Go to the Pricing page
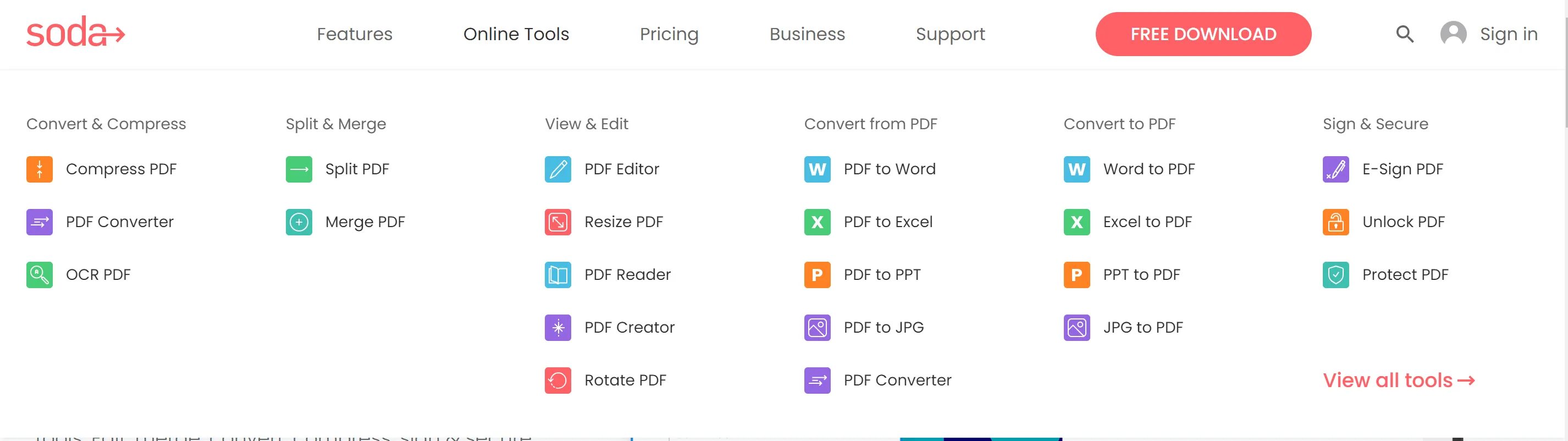The image size is (1568, 441). 669,34
